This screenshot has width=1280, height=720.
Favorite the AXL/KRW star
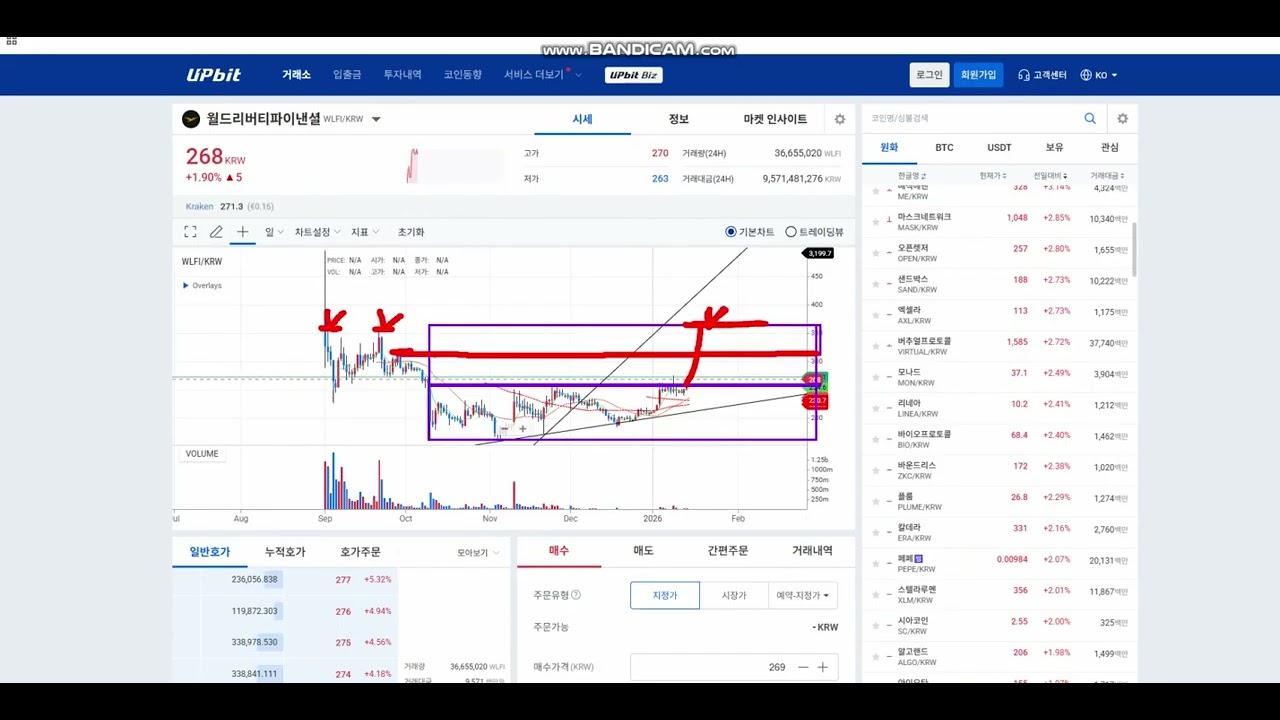[x=876, y=315]
